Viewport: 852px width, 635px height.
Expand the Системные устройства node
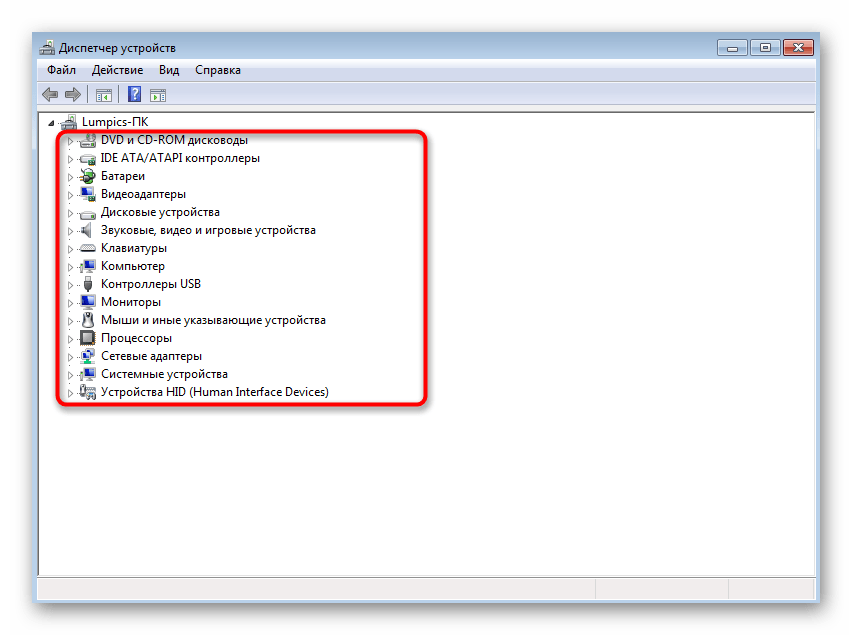pyautogui.click(x=70, y=374)
